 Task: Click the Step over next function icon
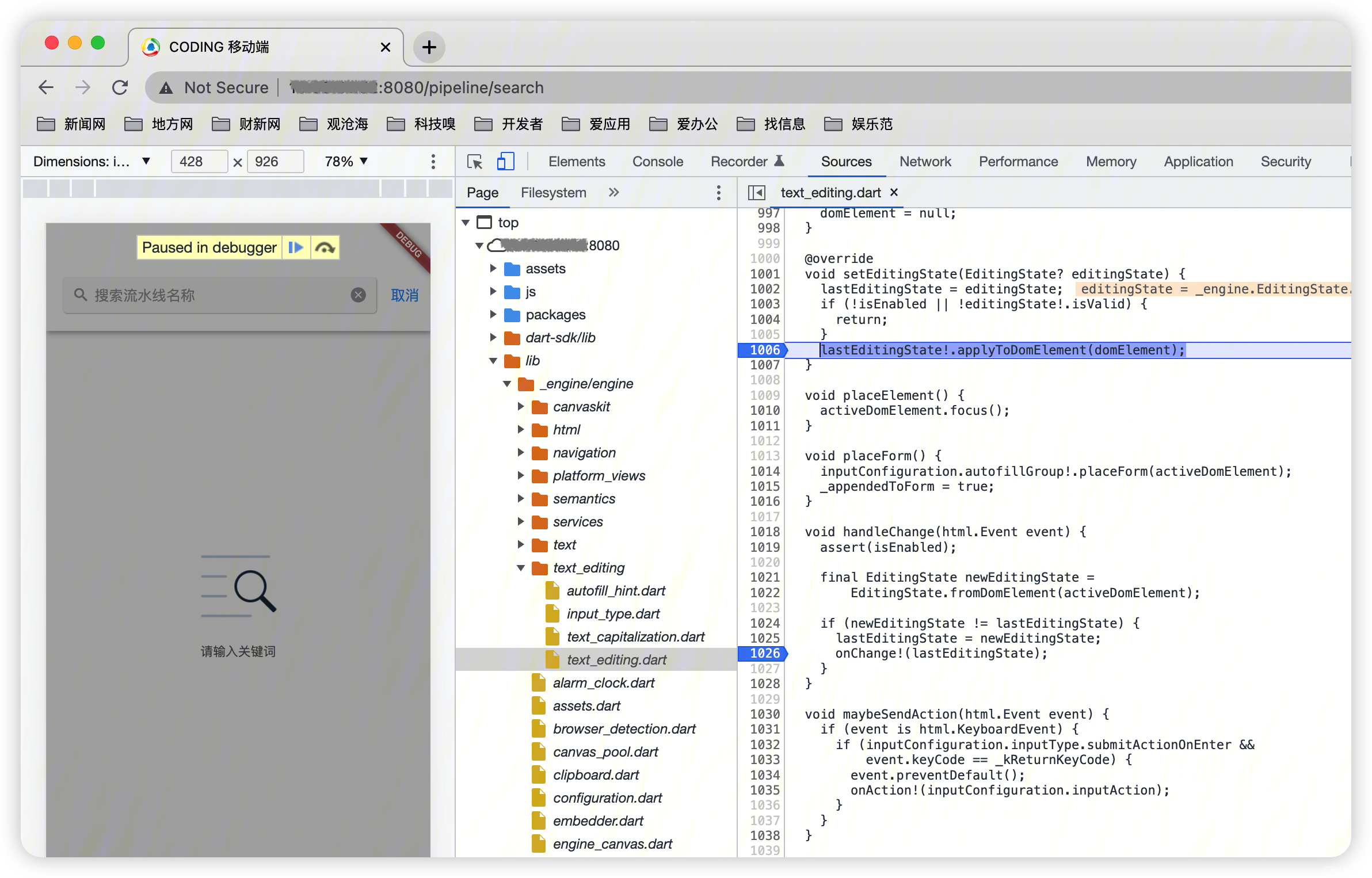324,248
